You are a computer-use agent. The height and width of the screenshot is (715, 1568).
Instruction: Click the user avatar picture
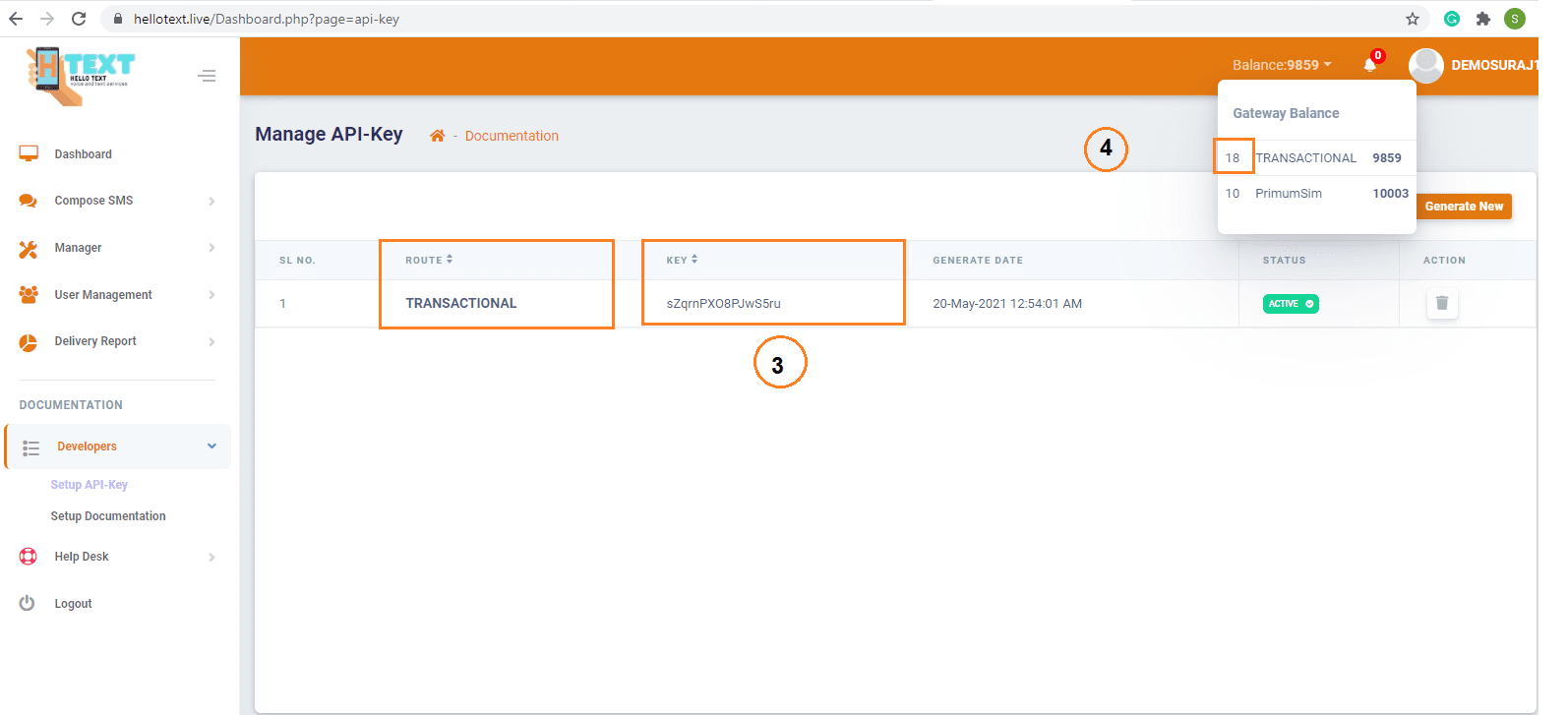point(1425,65)
